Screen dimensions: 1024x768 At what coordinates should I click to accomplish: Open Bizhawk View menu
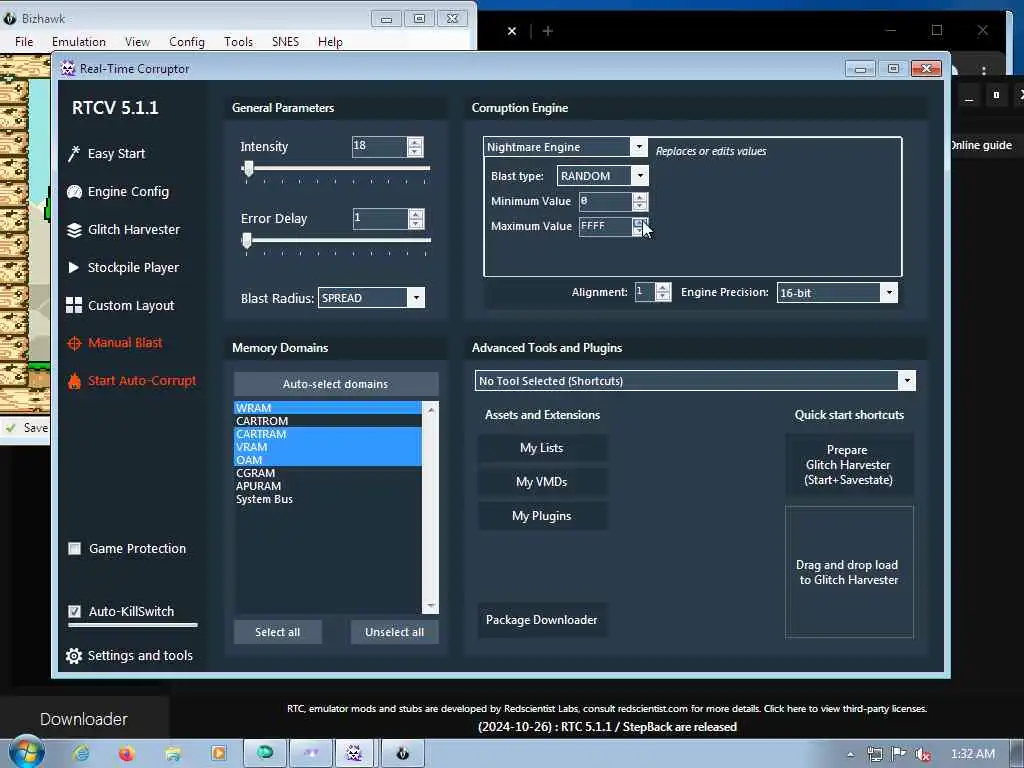(x=137, y=42)
